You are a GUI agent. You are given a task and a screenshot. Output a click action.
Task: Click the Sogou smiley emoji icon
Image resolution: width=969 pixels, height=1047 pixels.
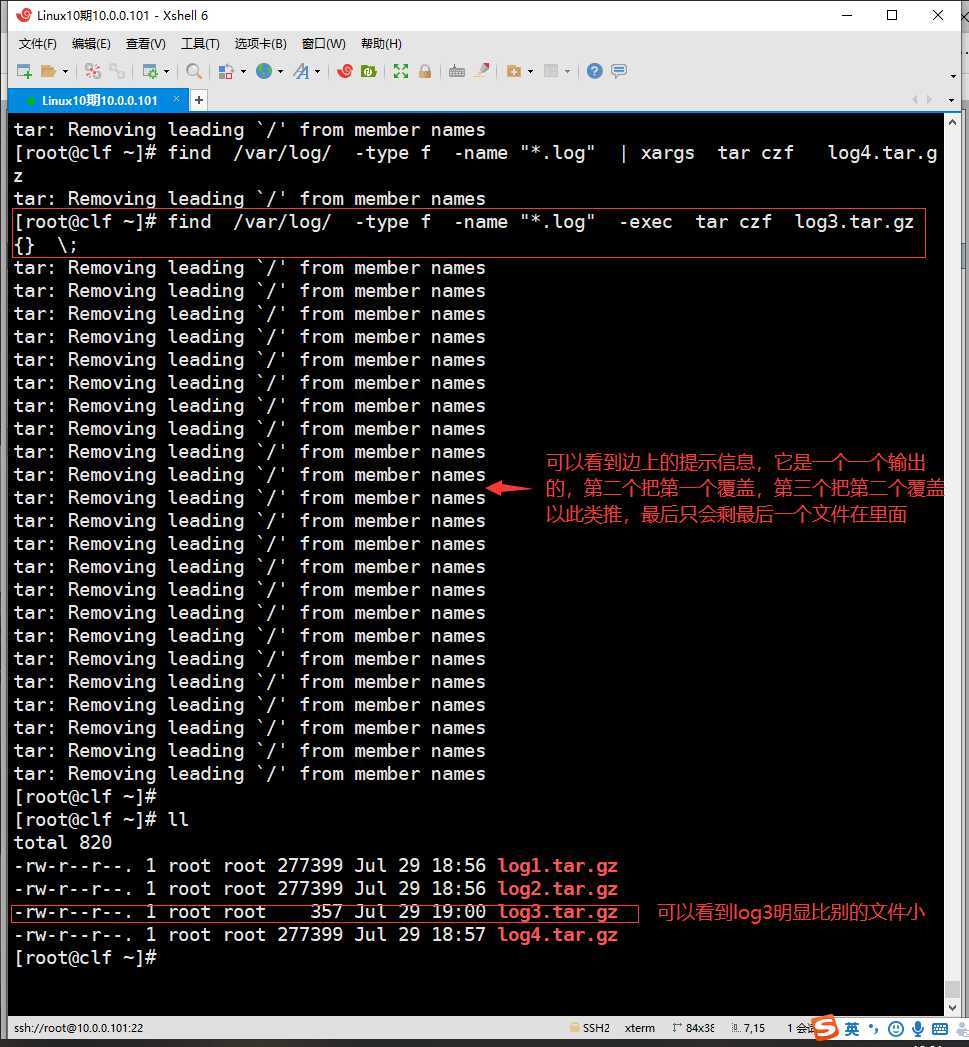(x=896, y=1029)
